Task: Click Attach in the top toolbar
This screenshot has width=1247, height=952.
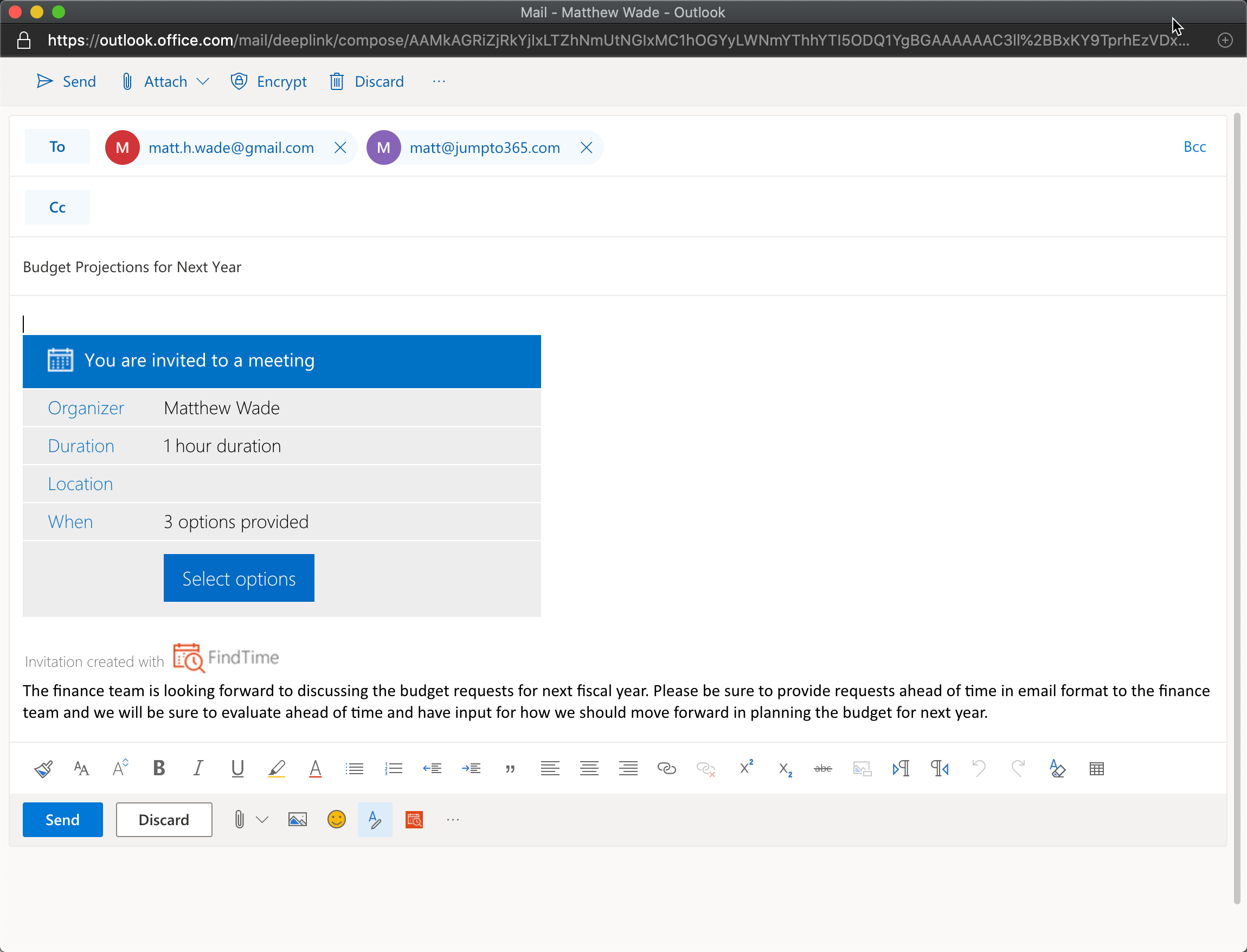Action: [155, 82]
